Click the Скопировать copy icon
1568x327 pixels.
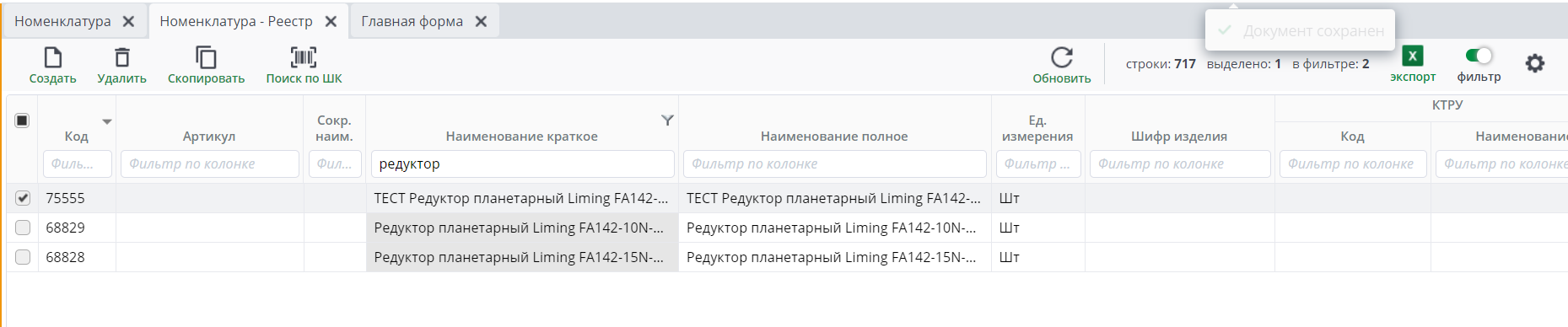pyautogui.click(x=206, y=57)
